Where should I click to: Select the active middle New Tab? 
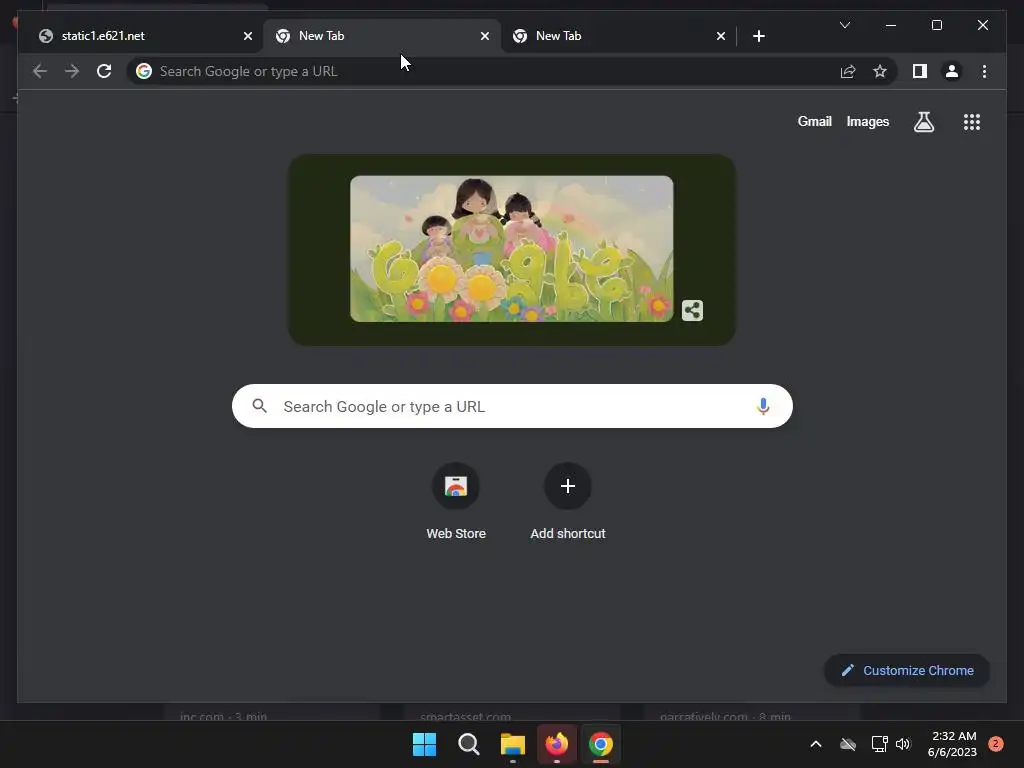tap(382, 36)
